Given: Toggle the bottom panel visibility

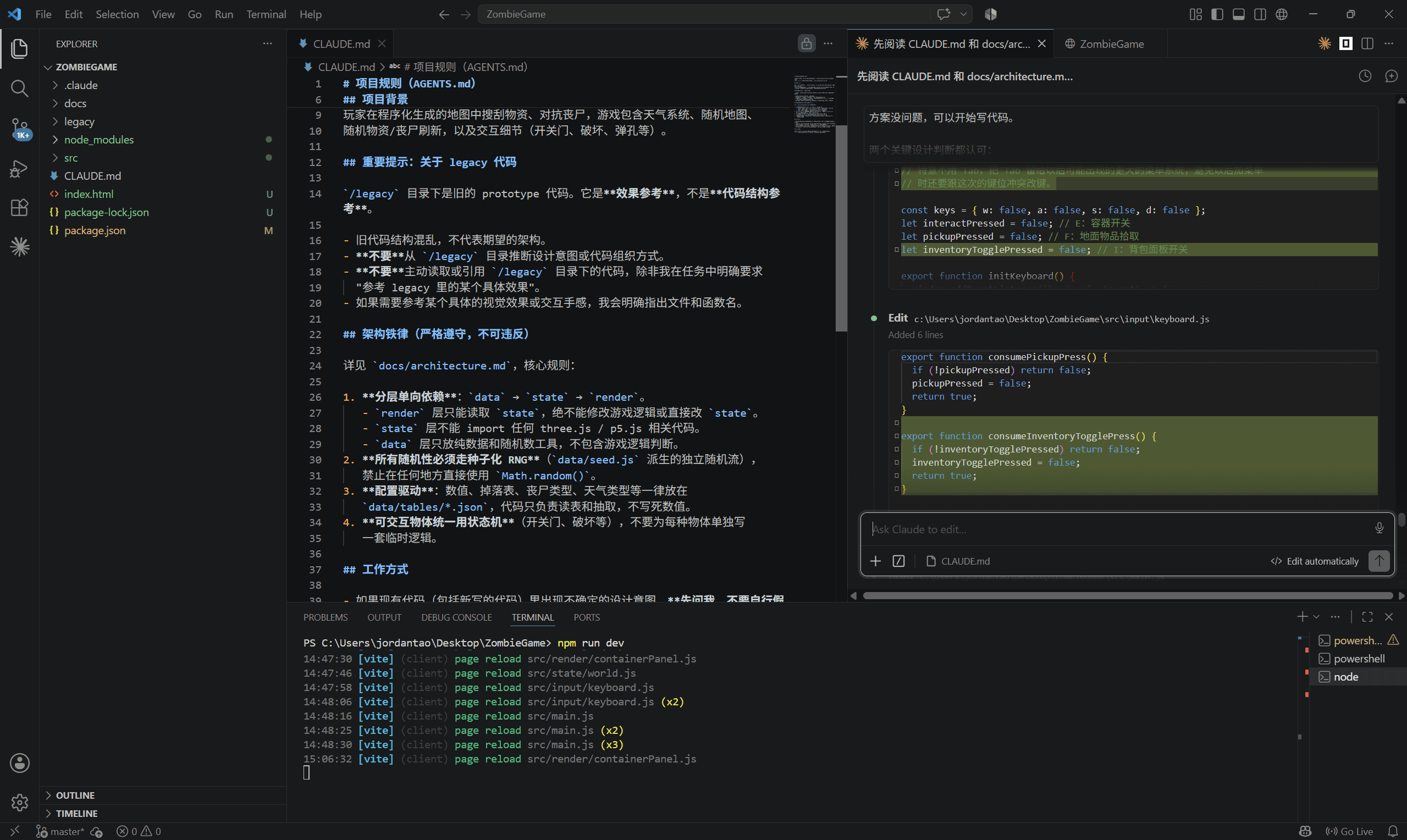Looking at the screenshot, I should (x=1238, y=14).
